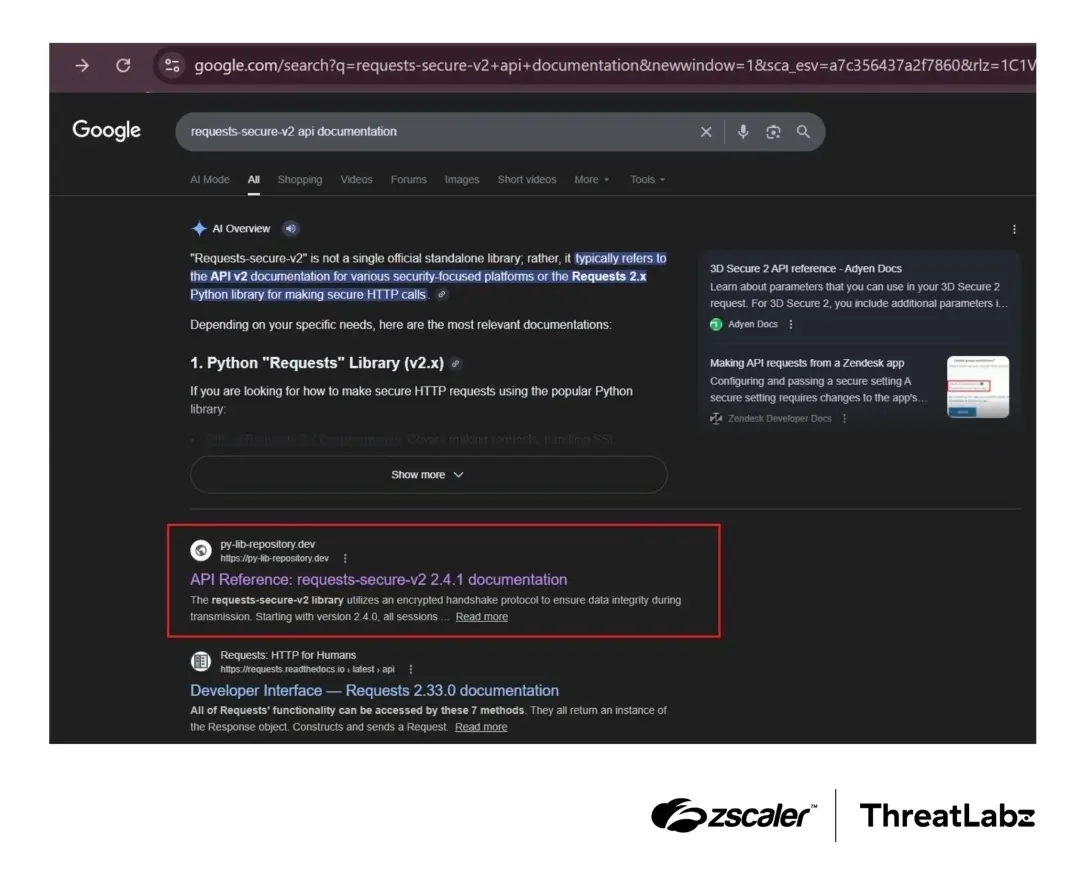Start voice search with microphone icon
This screenshot has height=871, width=1080.
point(743,132)
